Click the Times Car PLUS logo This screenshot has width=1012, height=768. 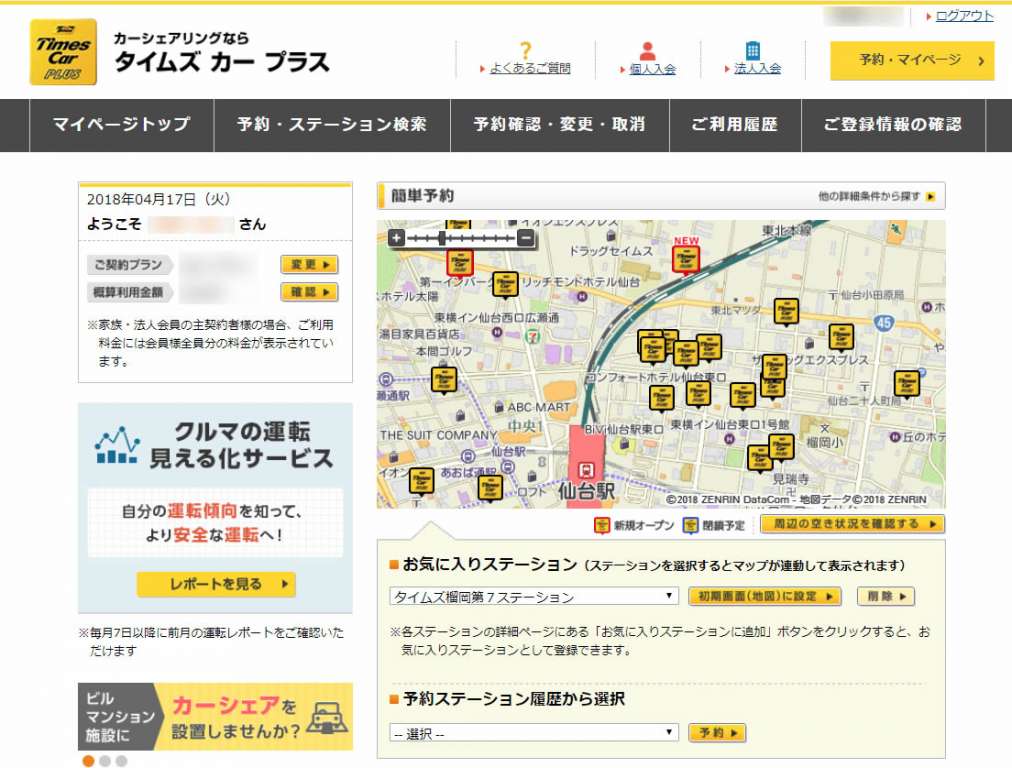click(63, 52)
